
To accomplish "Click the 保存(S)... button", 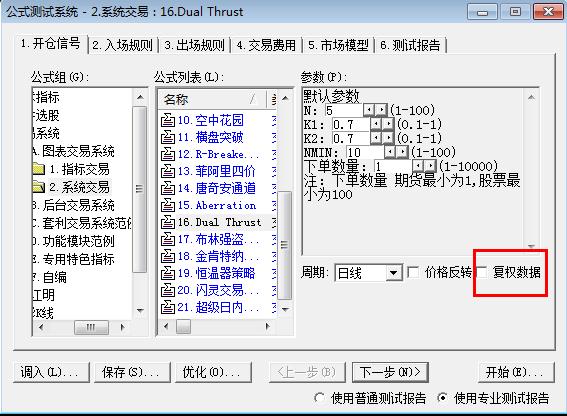I will point(132,372).
